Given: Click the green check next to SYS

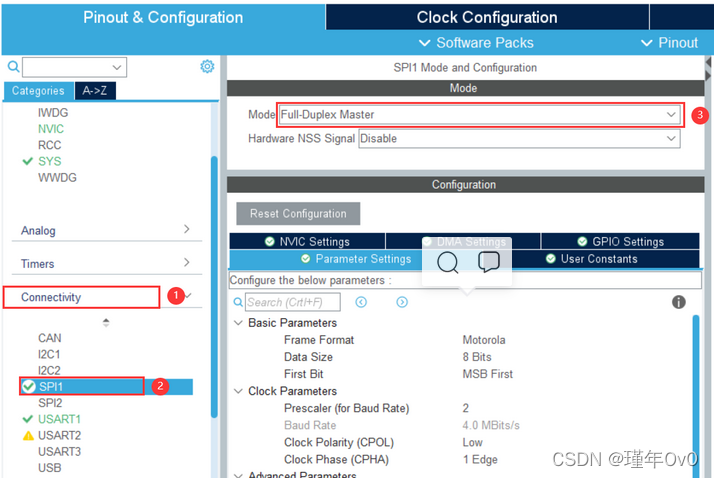Looking at the screenshot, I should (28, 161).
